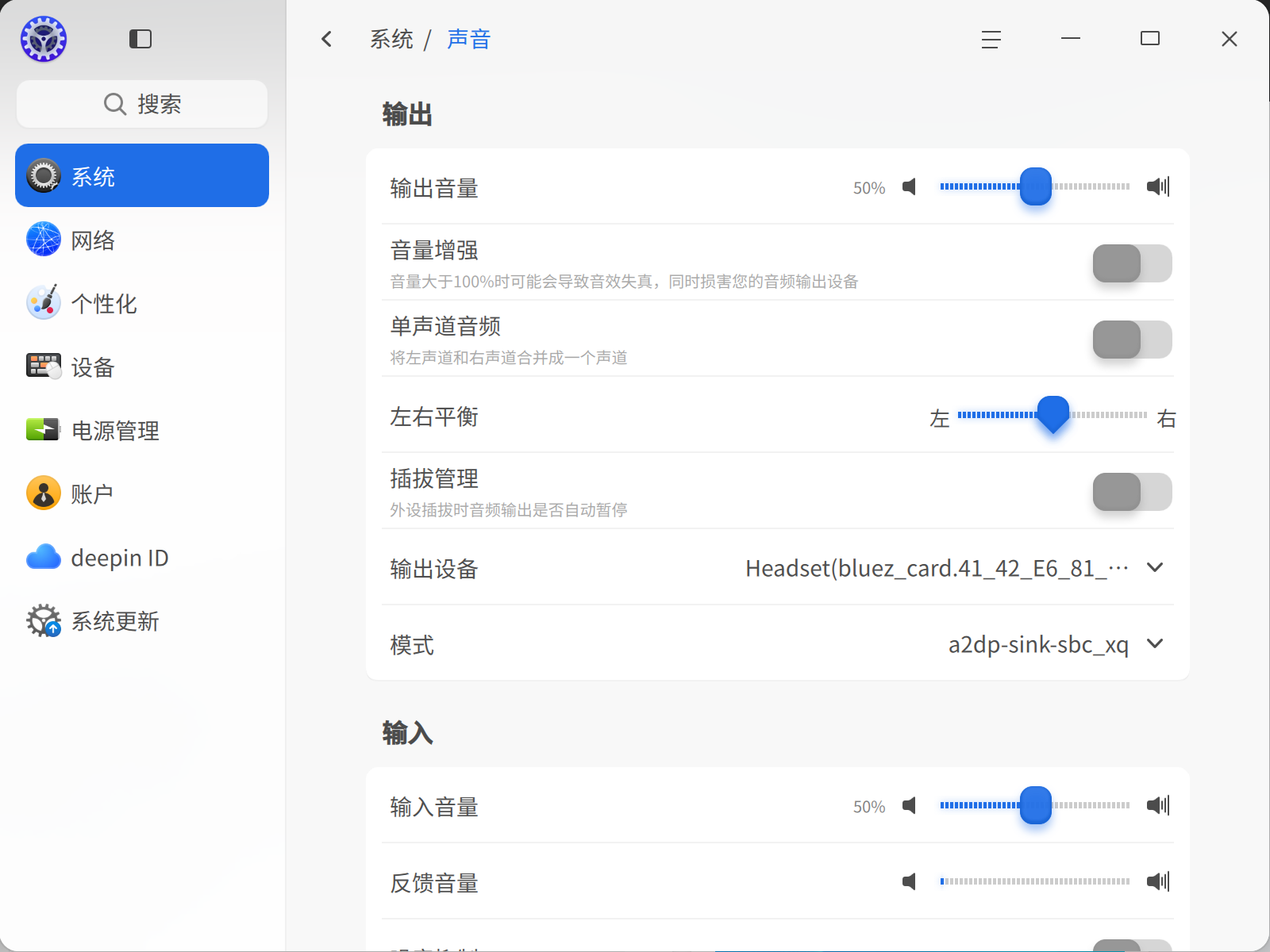Click 声音 breadcrumb in title bar
Screen dimensions: 1270x952
(469, 39)
